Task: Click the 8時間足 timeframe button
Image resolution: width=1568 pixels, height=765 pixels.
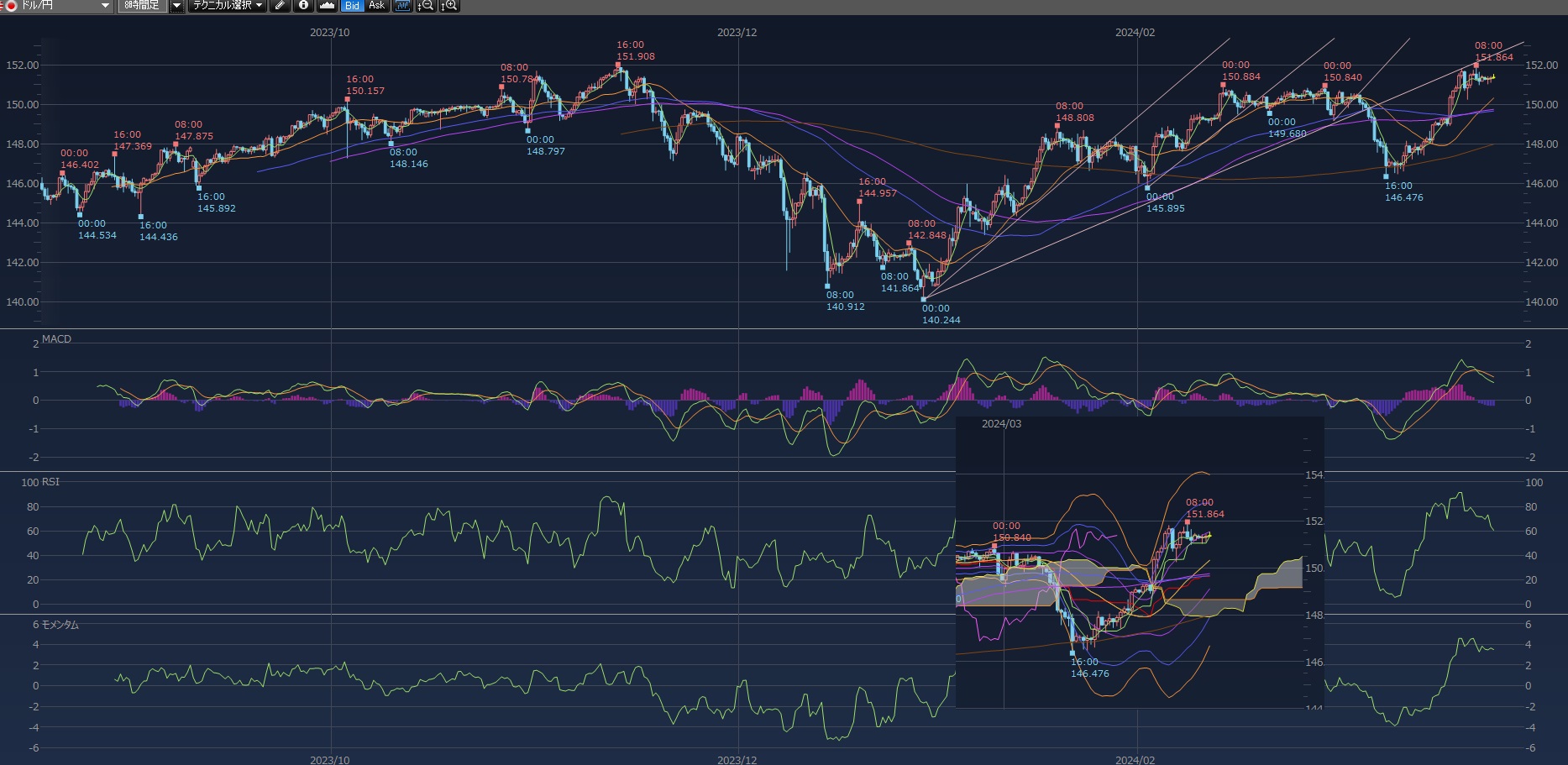Action: (x=142, y=6)
